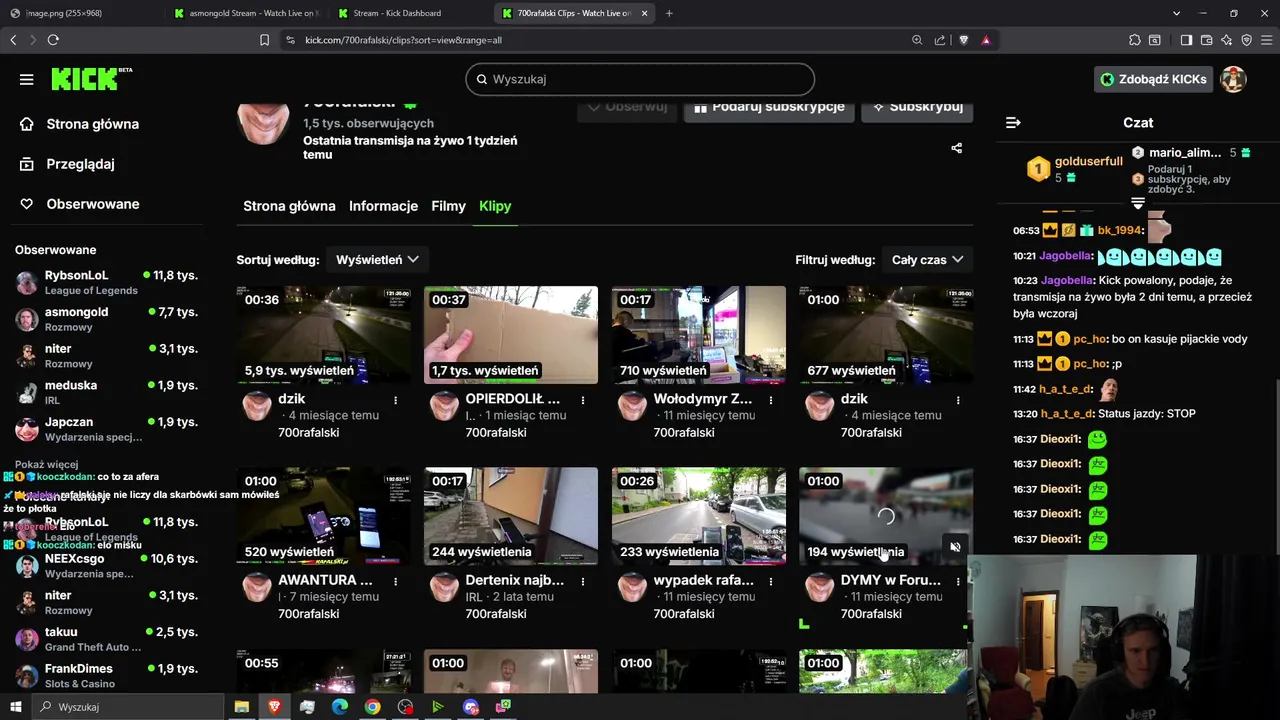Click the share icon below Subskrybuj
Screen dimensions: 1280x720
click(x=956, y=148)
